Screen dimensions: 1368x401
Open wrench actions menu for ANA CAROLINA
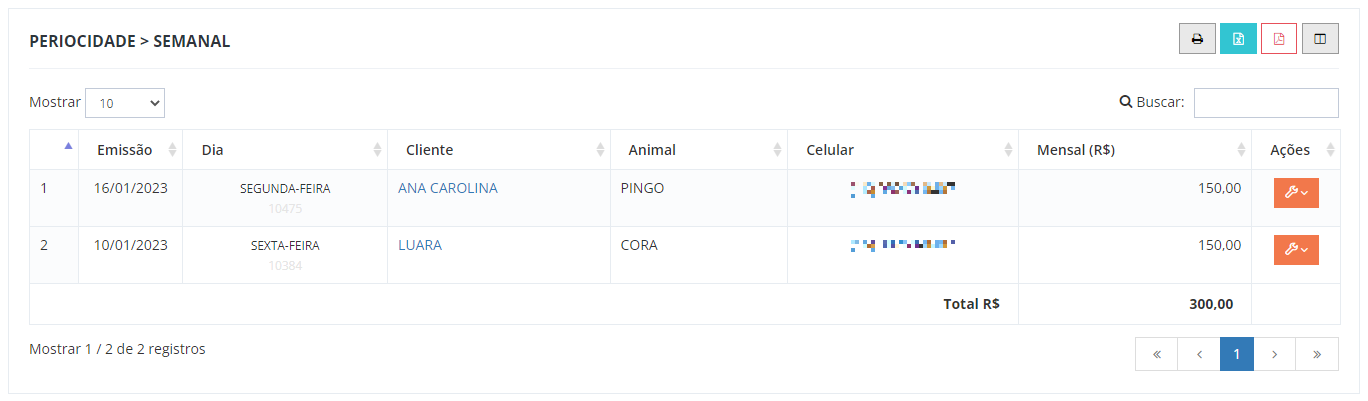(x=1296, y=193)
